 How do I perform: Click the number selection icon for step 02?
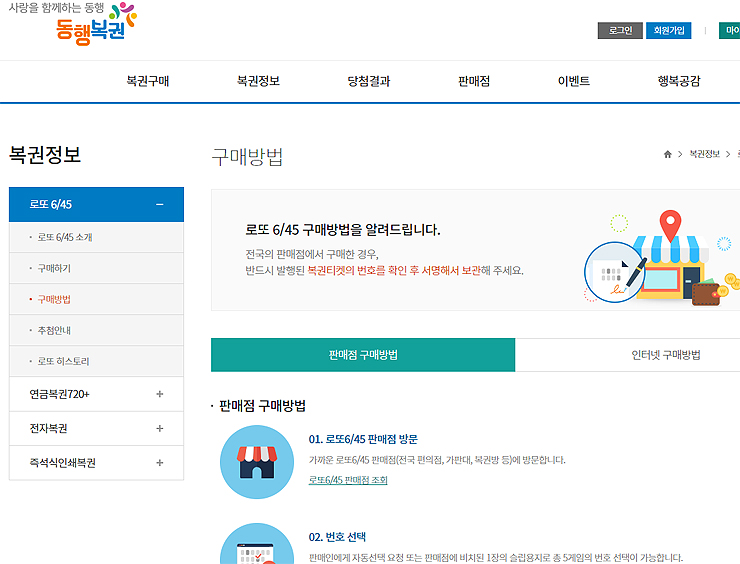(257, 544)
